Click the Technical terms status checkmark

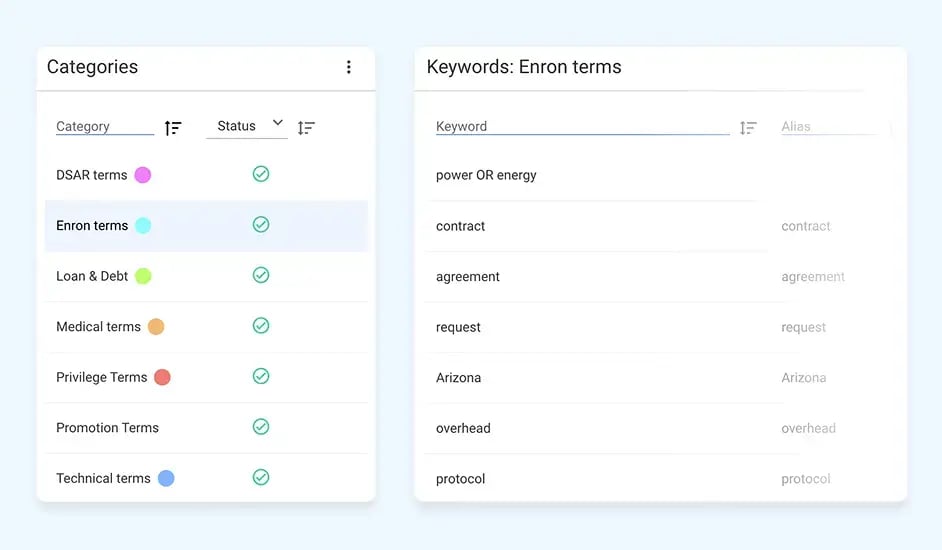coord(261,478)
